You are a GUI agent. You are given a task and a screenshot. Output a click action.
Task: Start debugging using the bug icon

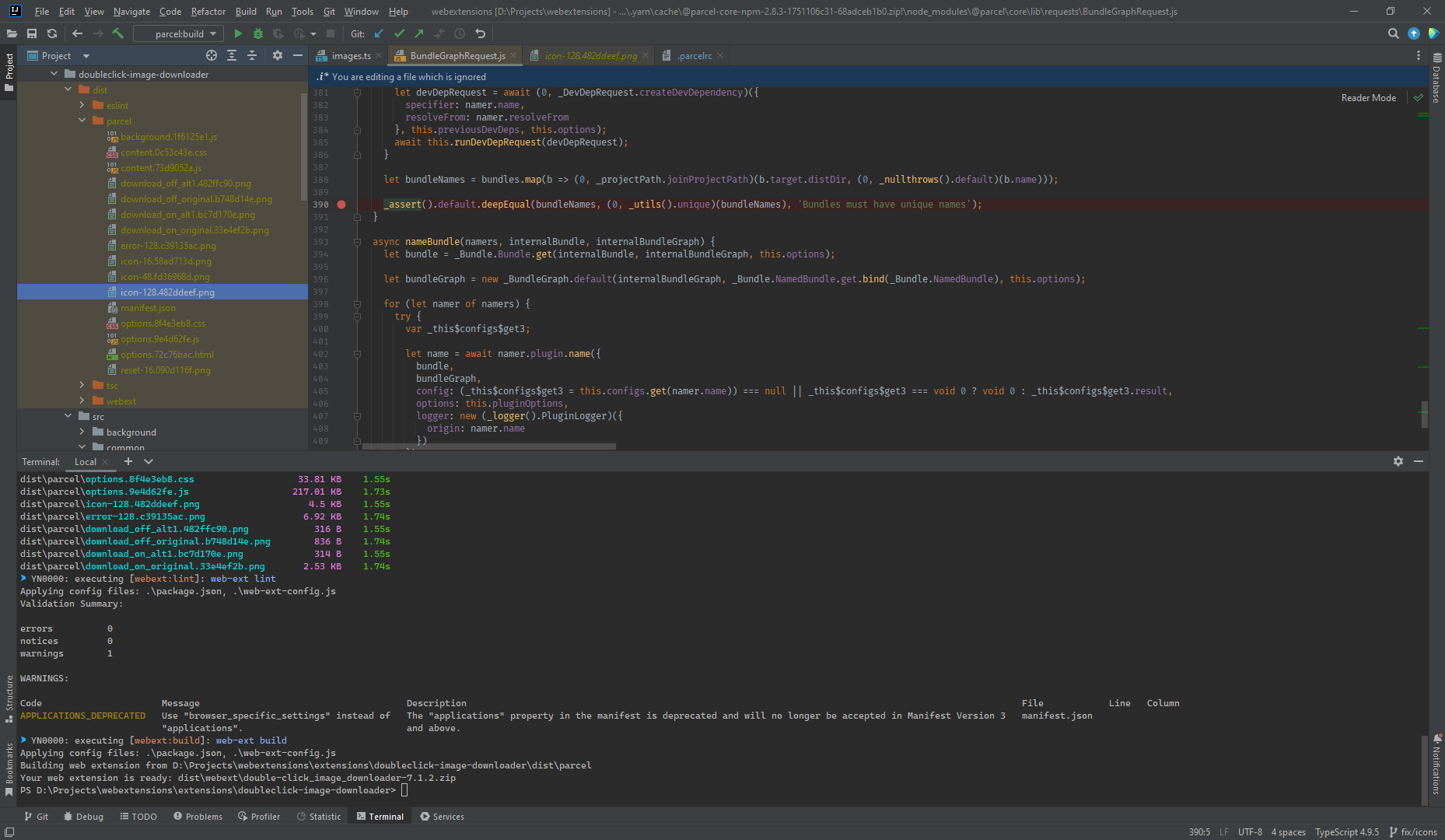[257, 33]
